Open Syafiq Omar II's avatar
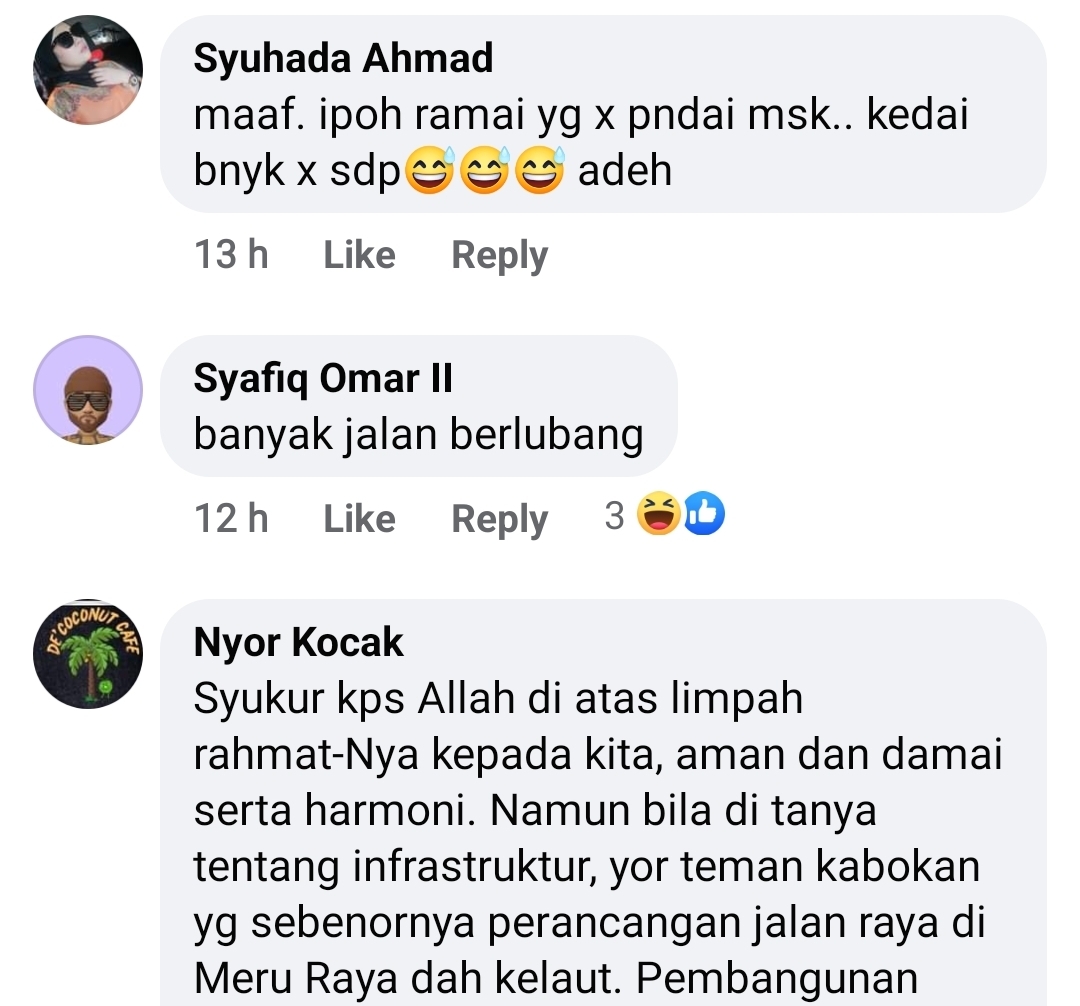This screenshot has width=1080, height=1006. click(x=88, y=390)
